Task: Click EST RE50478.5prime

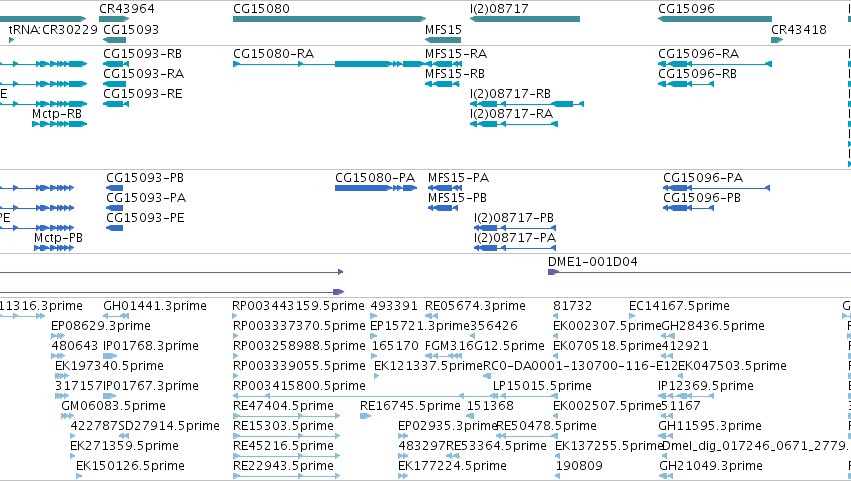Action: click(x=547, y=426)
